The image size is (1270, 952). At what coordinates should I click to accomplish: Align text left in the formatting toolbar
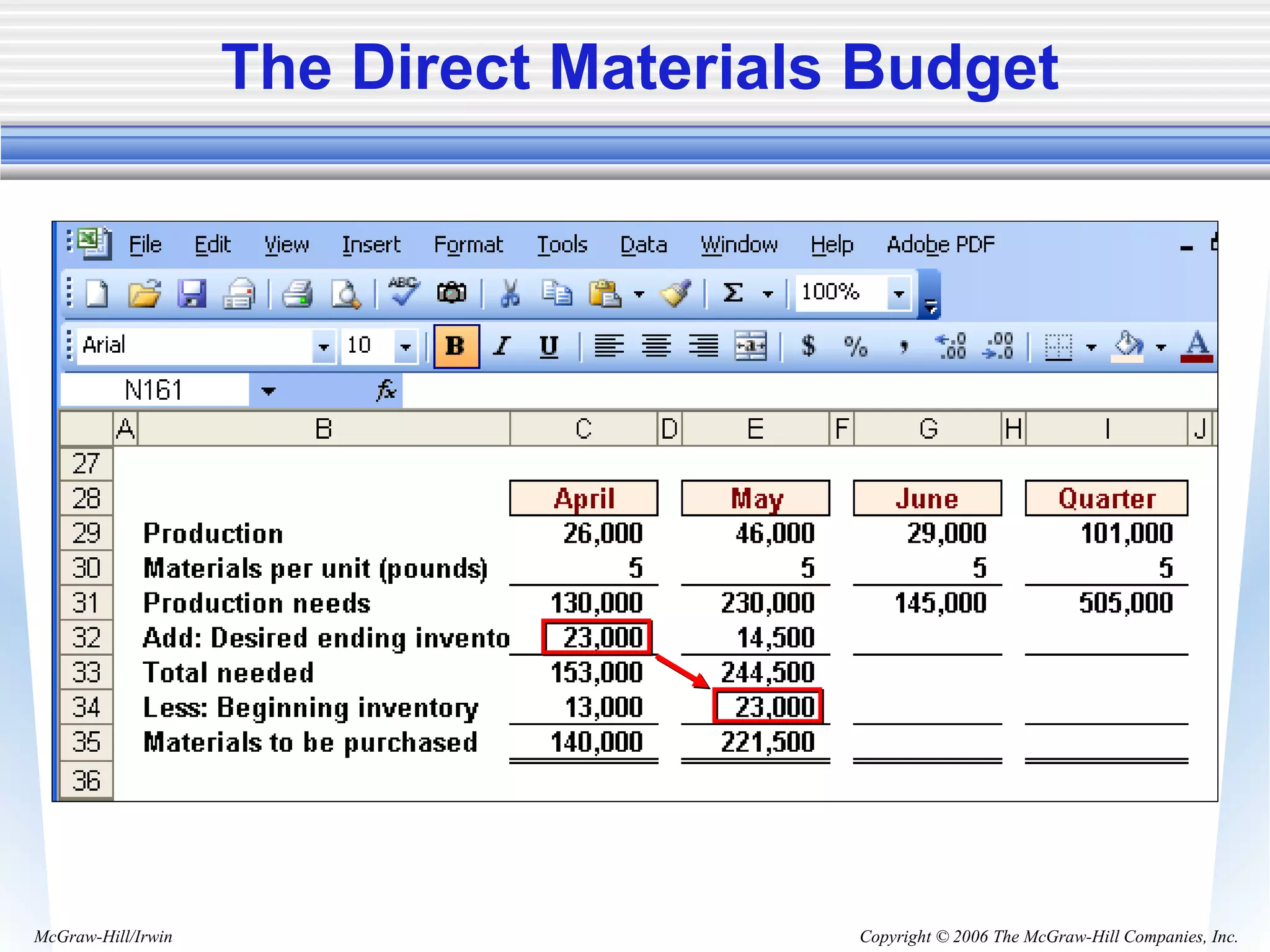coord(608,346)
